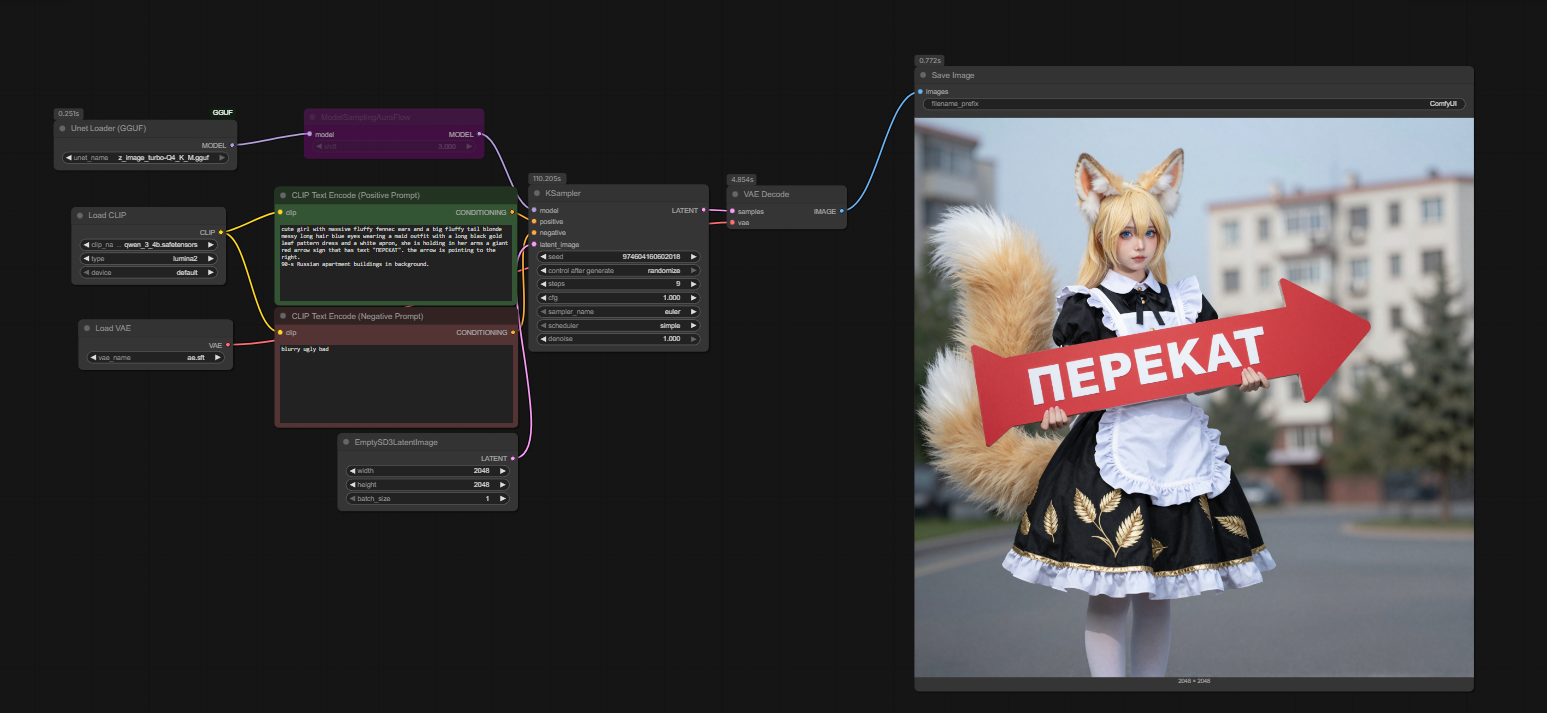Collapse the Load CLIP node dot
Image resolution: width=1547 pixels, height=713 pixels.
tap(80, 215)
